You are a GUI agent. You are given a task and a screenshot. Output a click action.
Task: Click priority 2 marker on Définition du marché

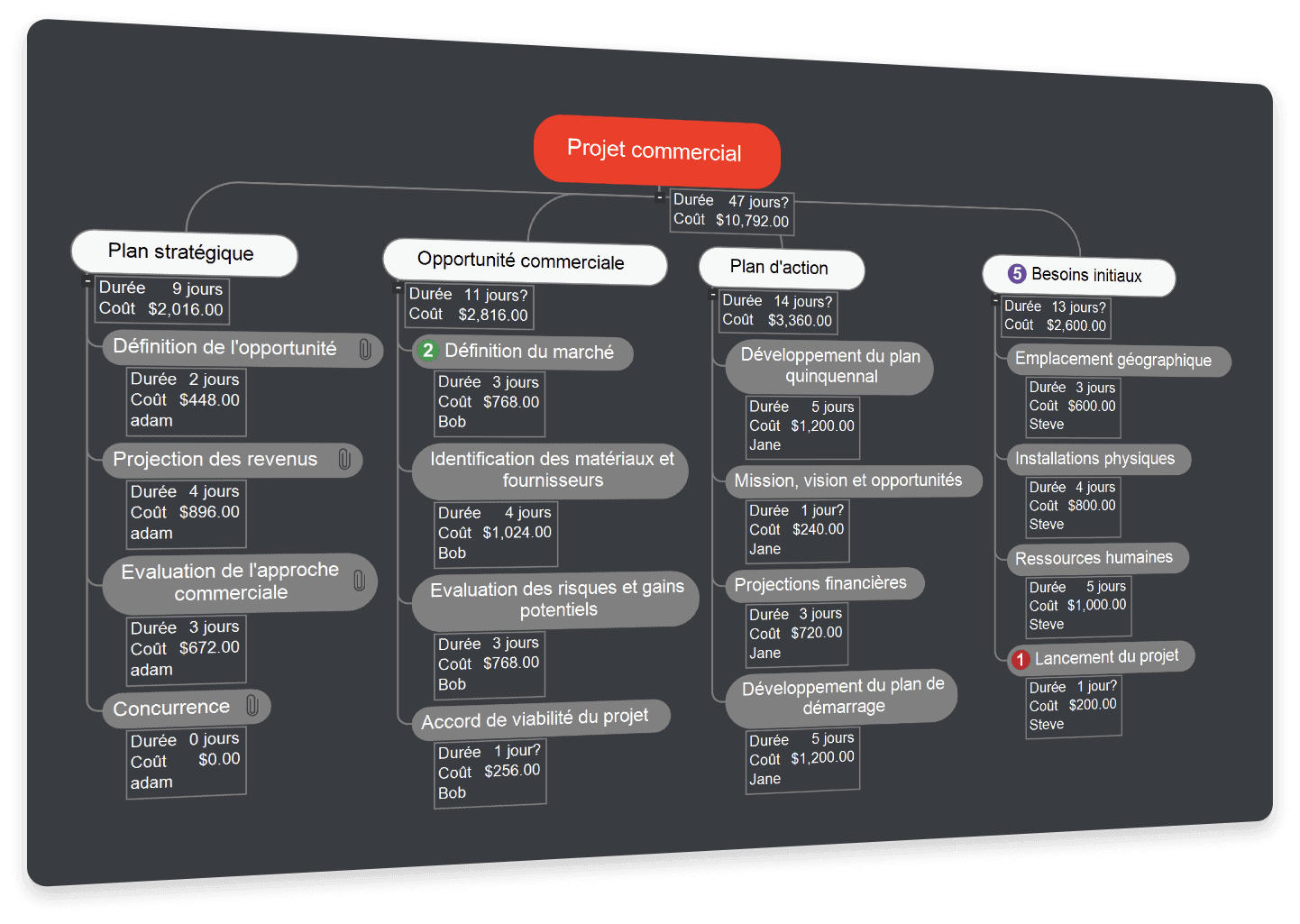428,350
